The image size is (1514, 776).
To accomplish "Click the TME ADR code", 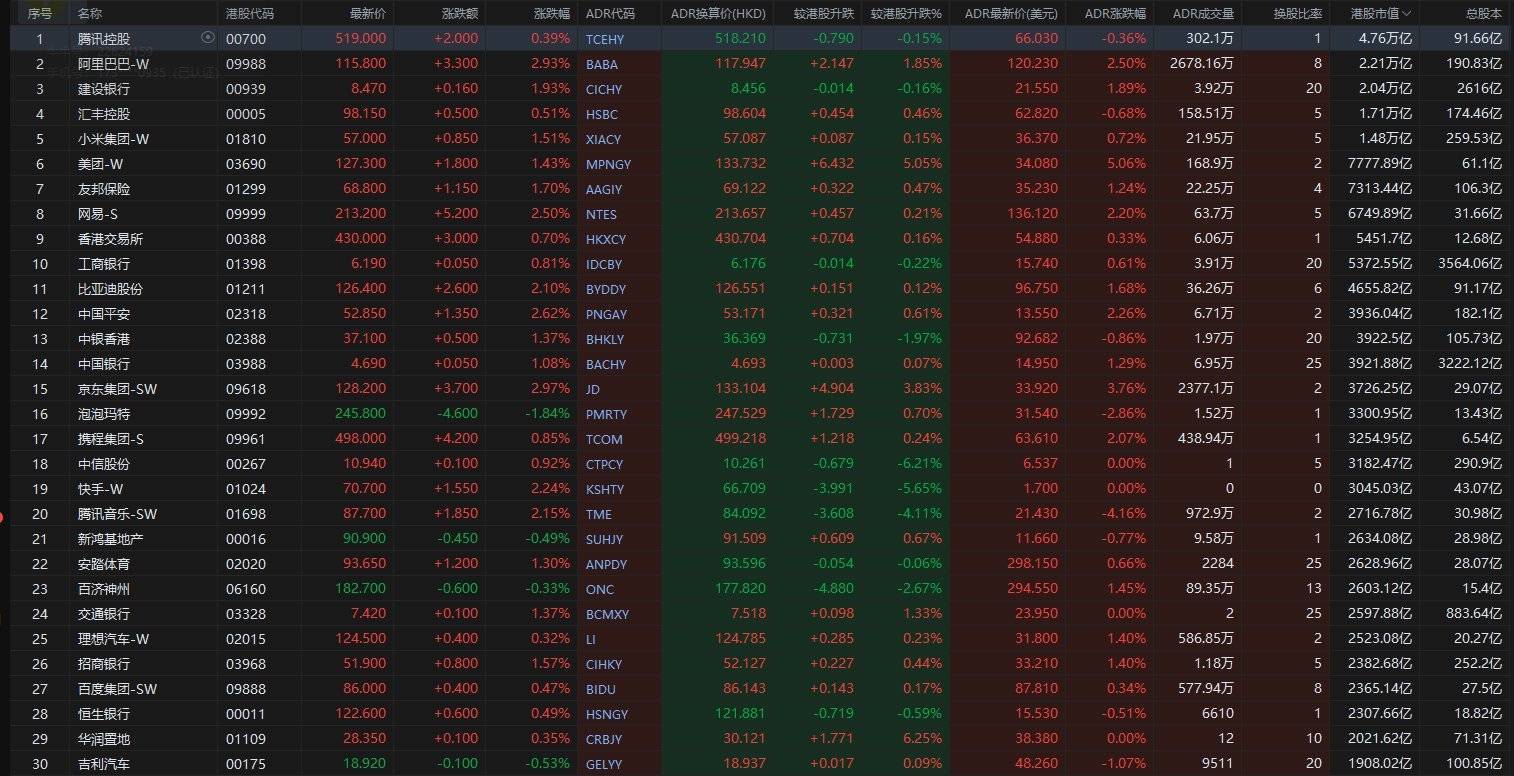I will pyautogui.click(x=599, y=514).
